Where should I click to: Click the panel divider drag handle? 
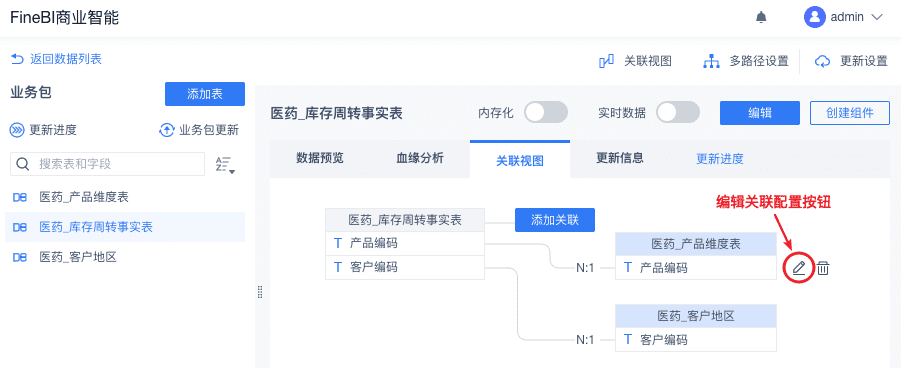coord(260,292)
